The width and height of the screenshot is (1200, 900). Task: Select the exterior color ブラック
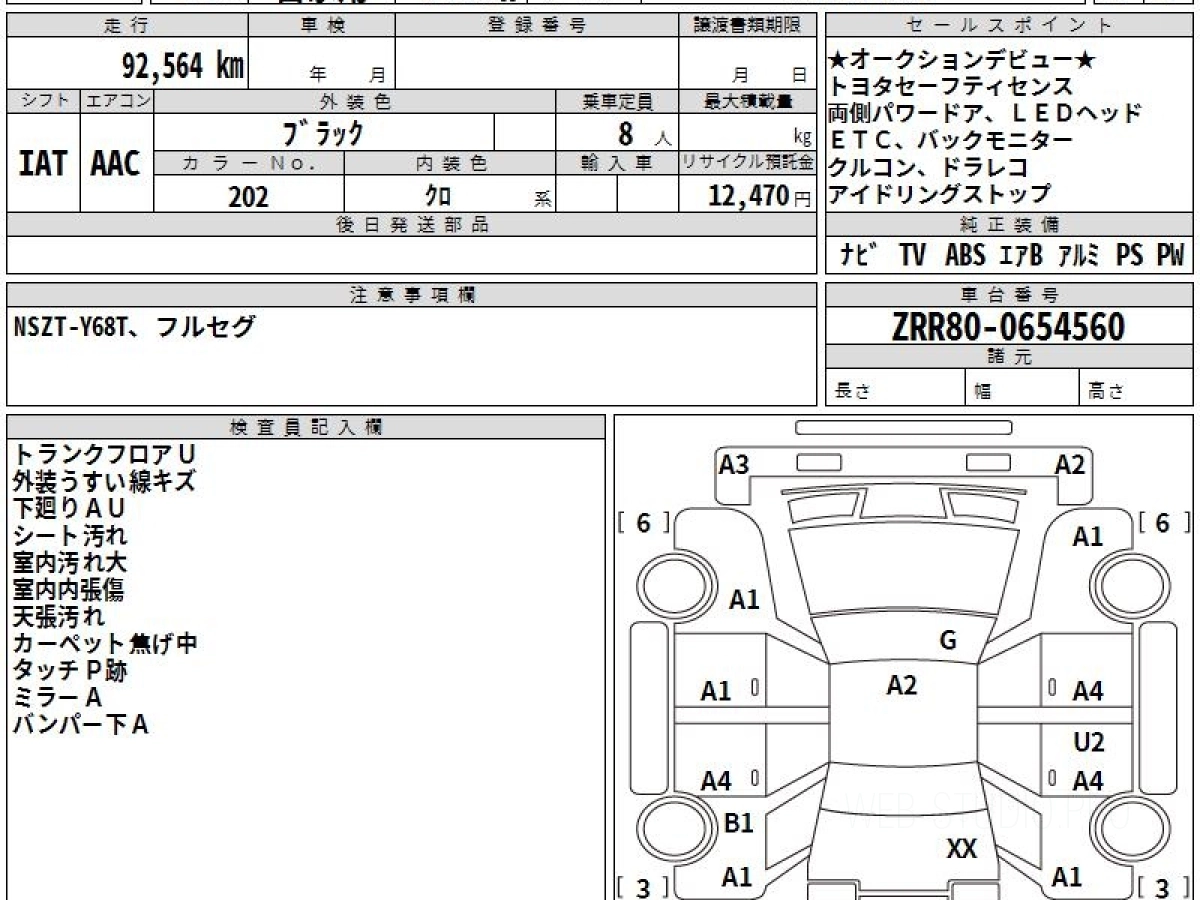[323, 132]
